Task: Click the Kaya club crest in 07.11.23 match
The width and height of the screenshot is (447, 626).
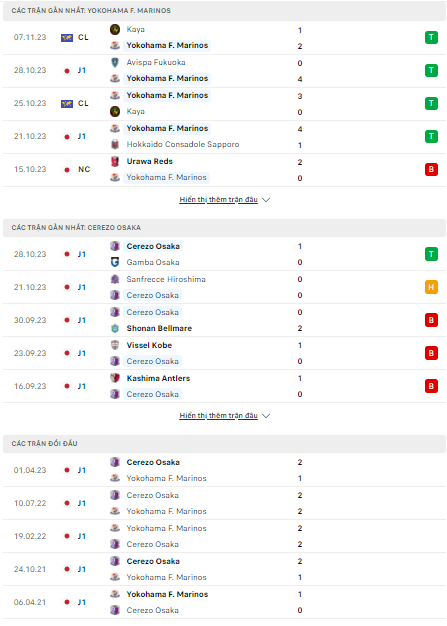Action: point(115,29)
